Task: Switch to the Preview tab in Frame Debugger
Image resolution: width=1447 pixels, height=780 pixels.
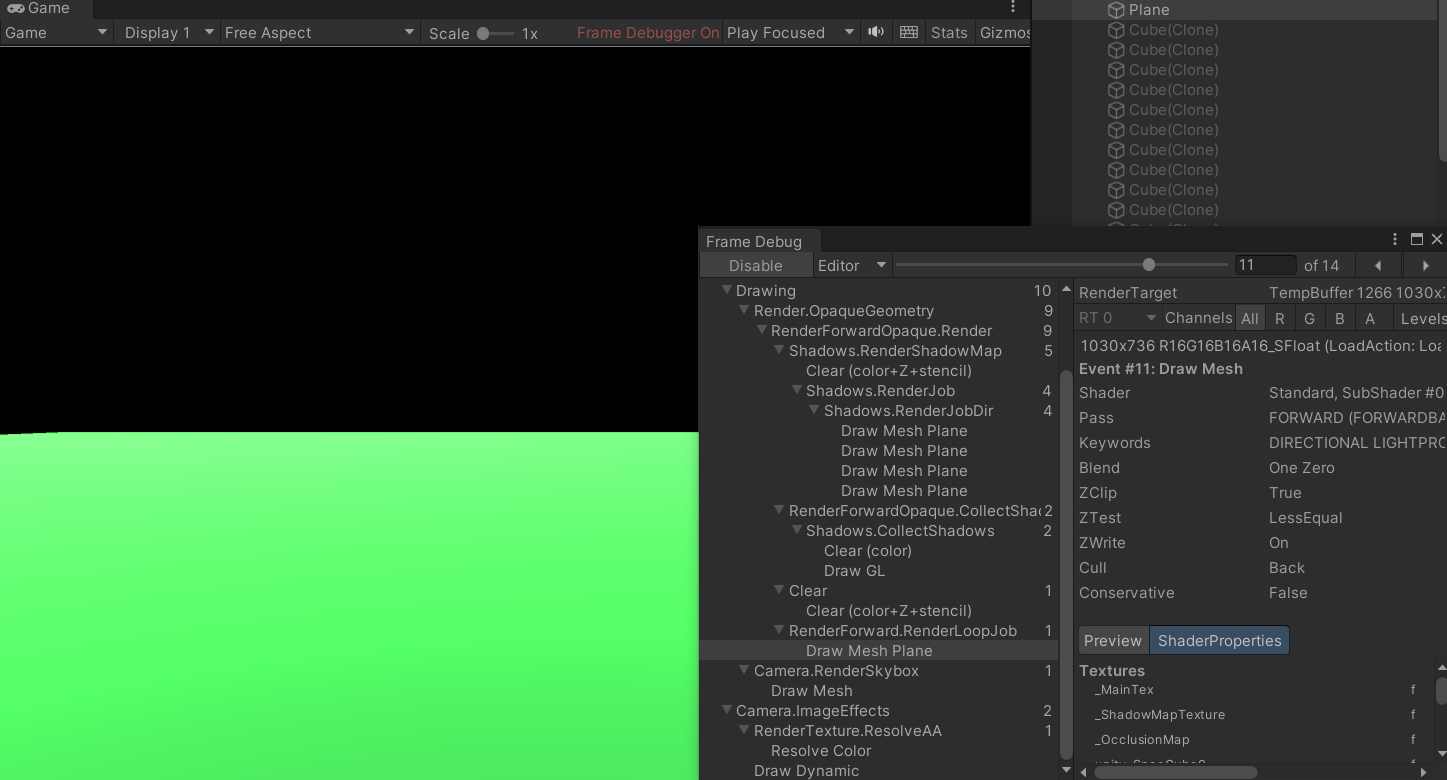Action: coord(1113,640)
